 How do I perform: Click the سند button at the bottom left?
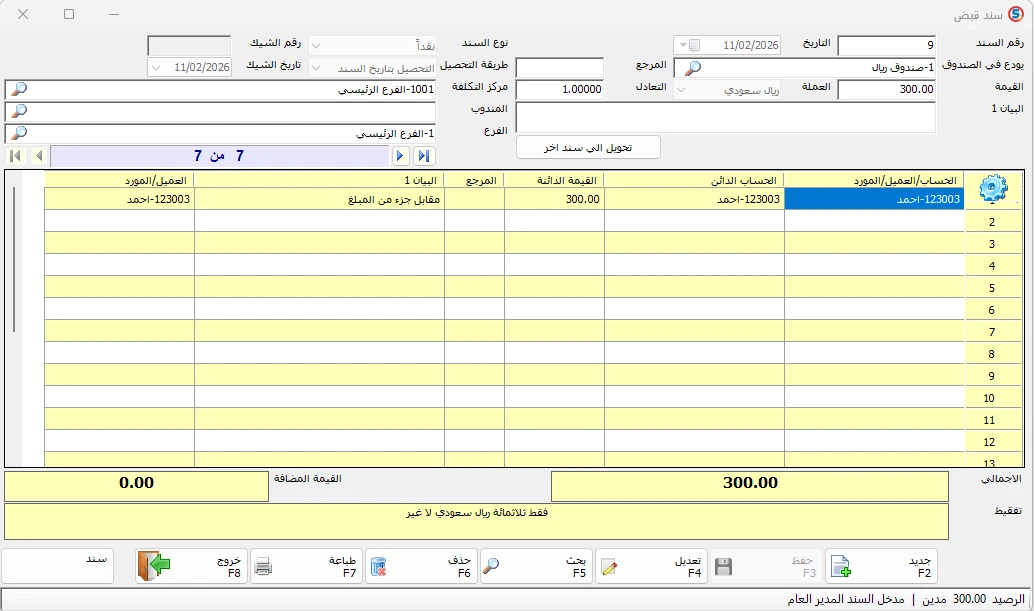(58, 566)
